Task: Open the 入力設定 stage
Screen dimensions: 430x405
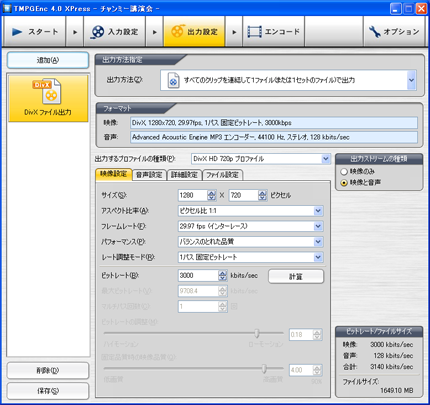Action: (114, 32)
